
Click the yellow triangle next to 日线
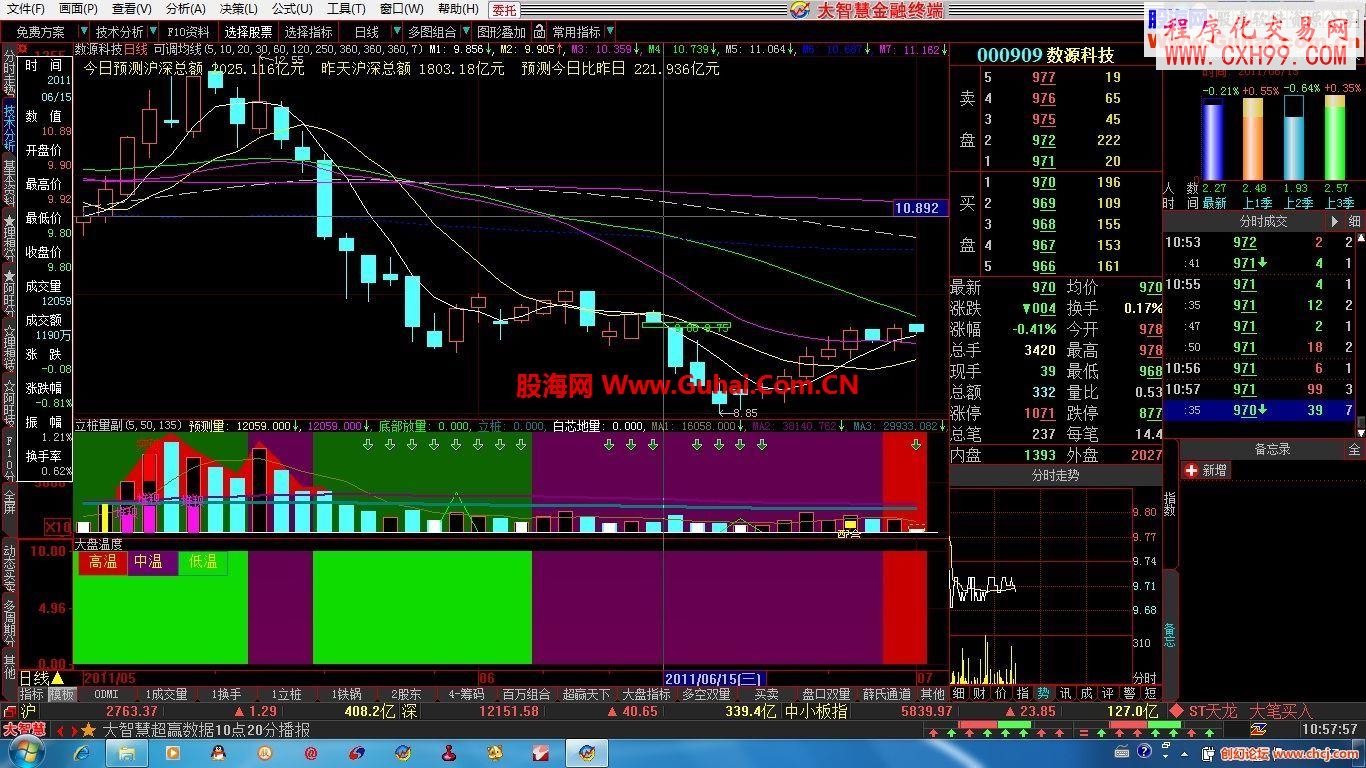(x=58, y=678)
